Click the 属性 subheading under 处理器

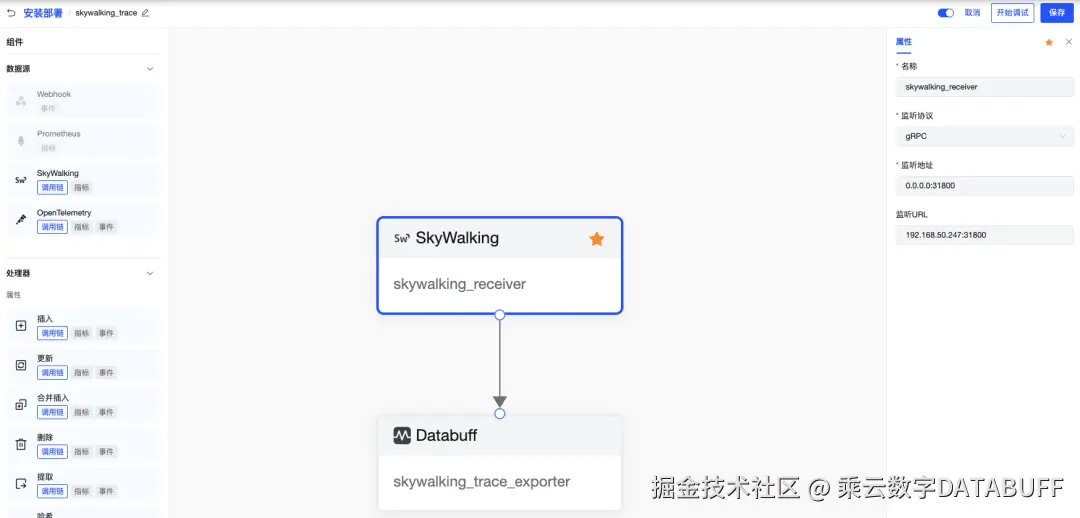pos(14,295)
